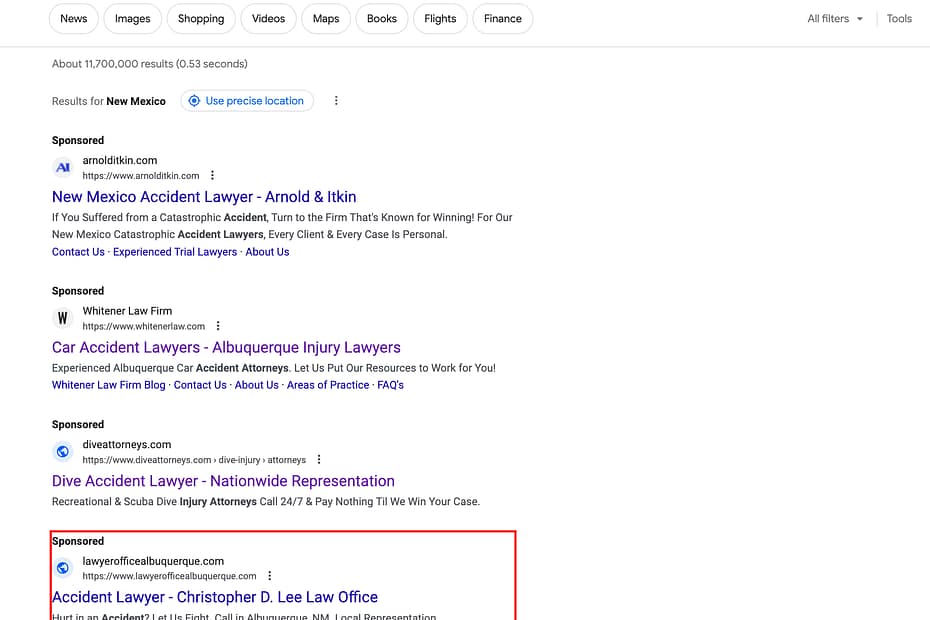Open diveattorneys.com ad three-dot menu
This screenshot has height=620, width=930.
[319, 459]
